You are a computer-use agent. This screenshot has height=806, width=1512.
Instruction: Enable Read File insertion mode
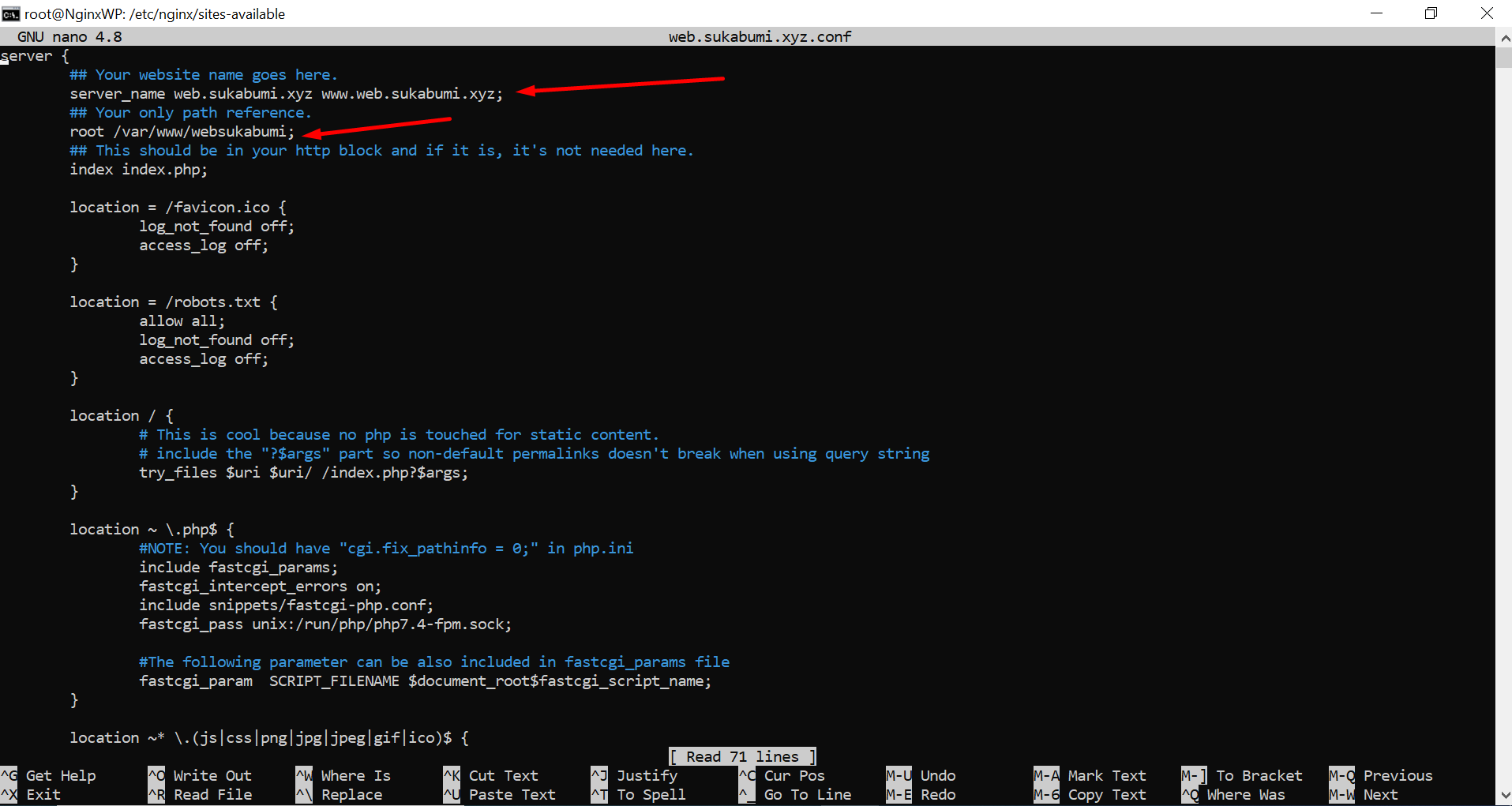[x=212, y=794]
